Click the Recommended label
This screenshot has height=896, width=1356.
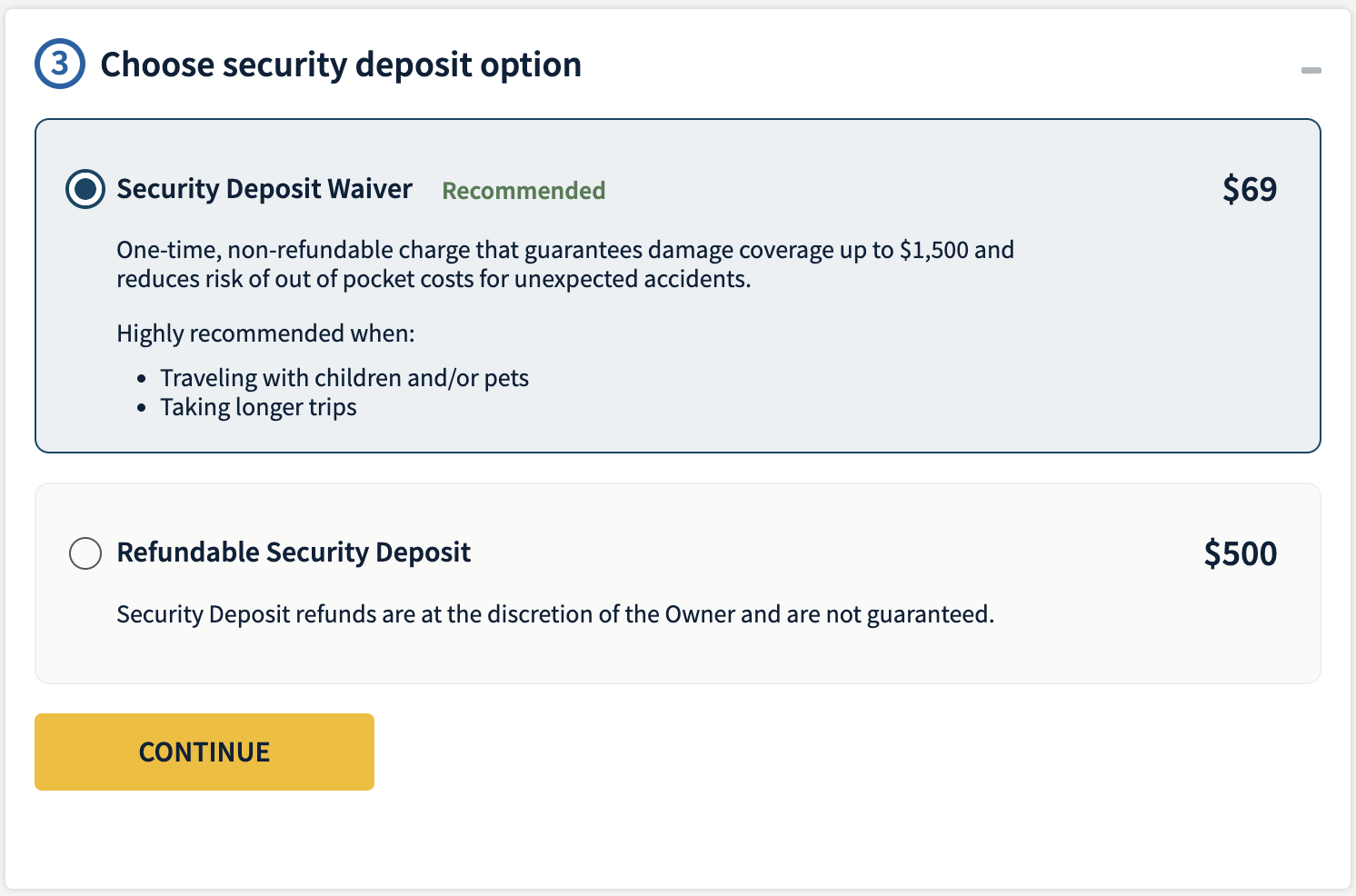(x=523, y=191)
